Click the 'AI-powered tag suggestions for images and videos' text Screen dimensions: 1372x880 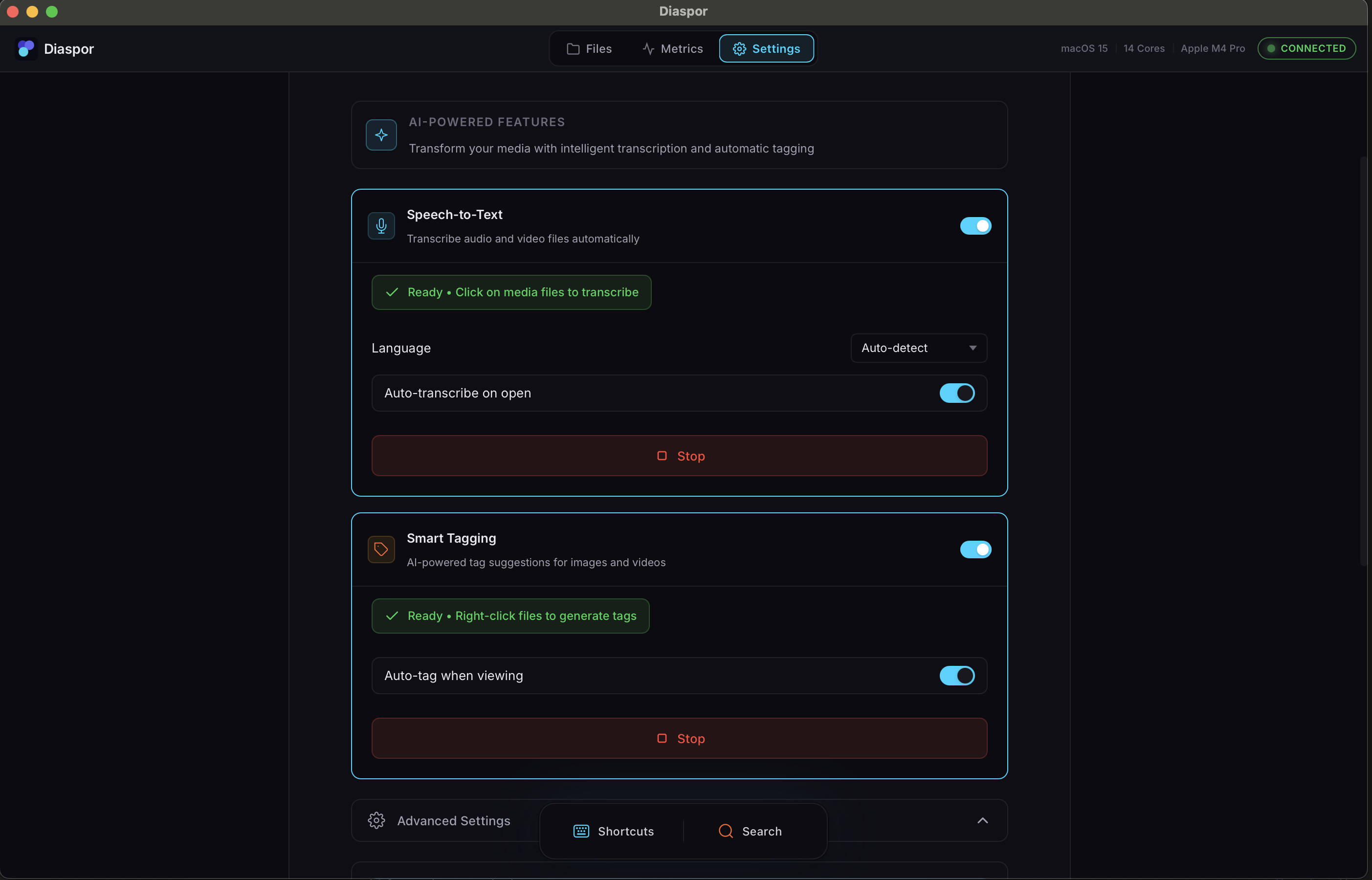pyautogui.click(x=536, y=562)
